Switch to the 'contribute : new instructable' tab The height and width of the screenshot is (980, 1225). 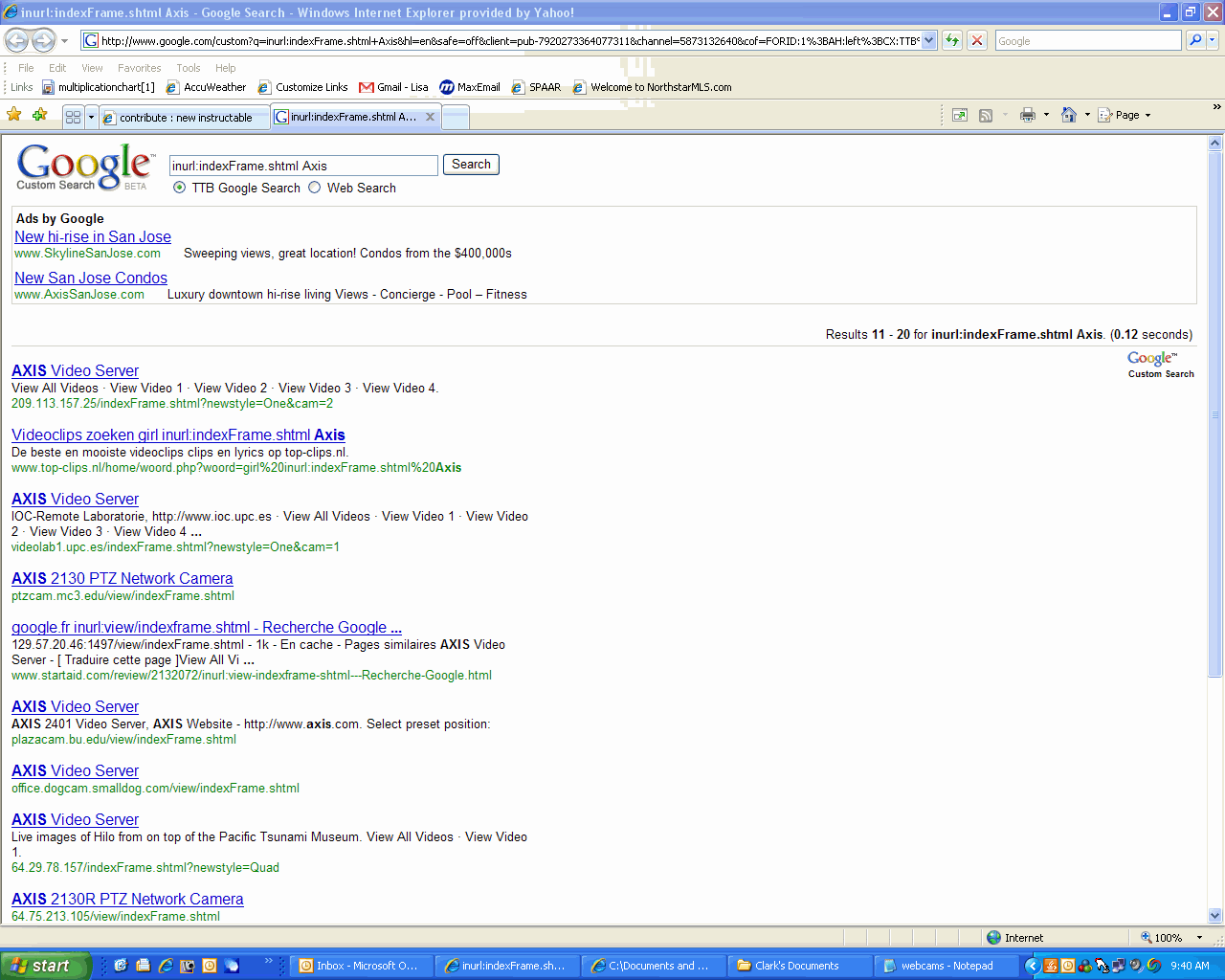click(186, 117)
